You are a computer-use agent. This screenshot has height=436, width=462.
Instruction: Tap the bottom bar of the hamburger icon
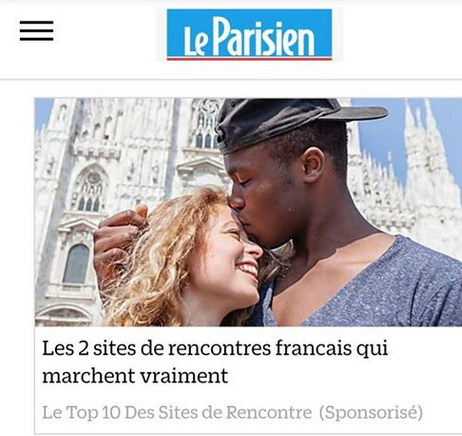click(x=36, y=39)
